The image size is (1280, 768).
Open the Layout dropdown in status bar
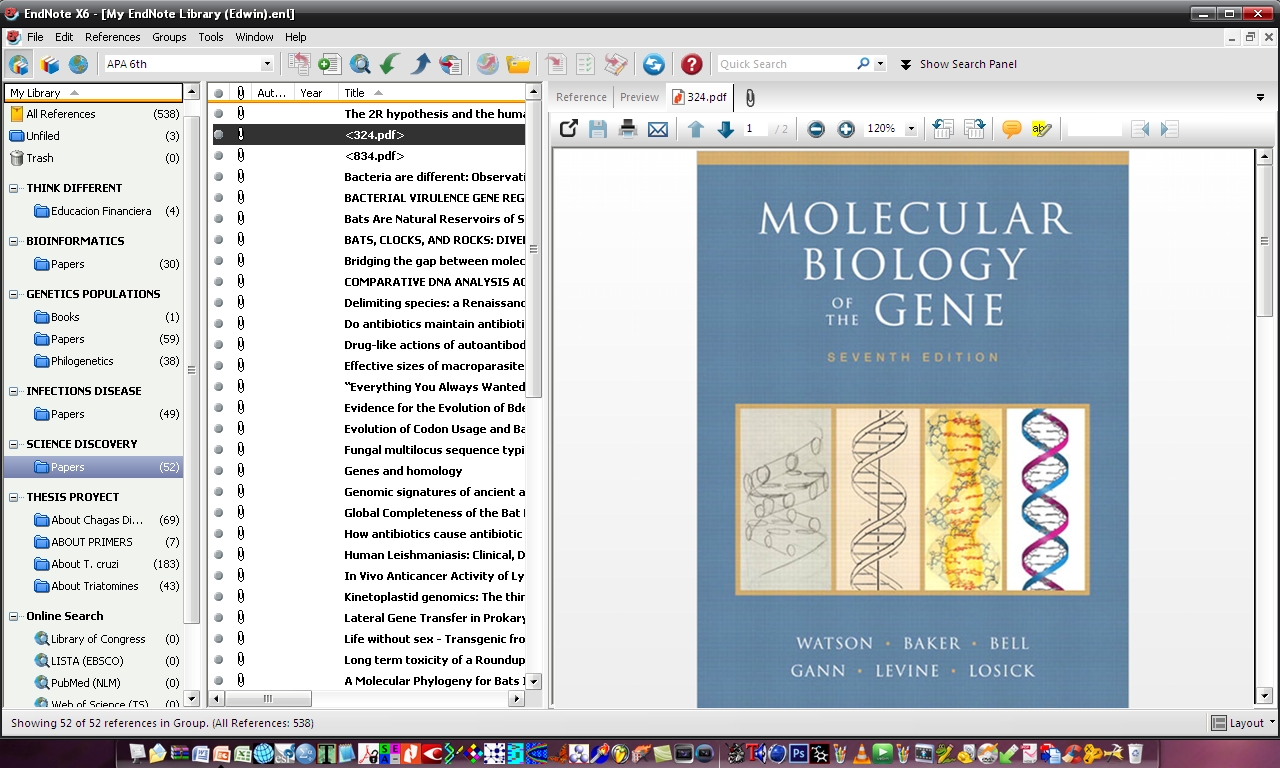click(1243, 723)
